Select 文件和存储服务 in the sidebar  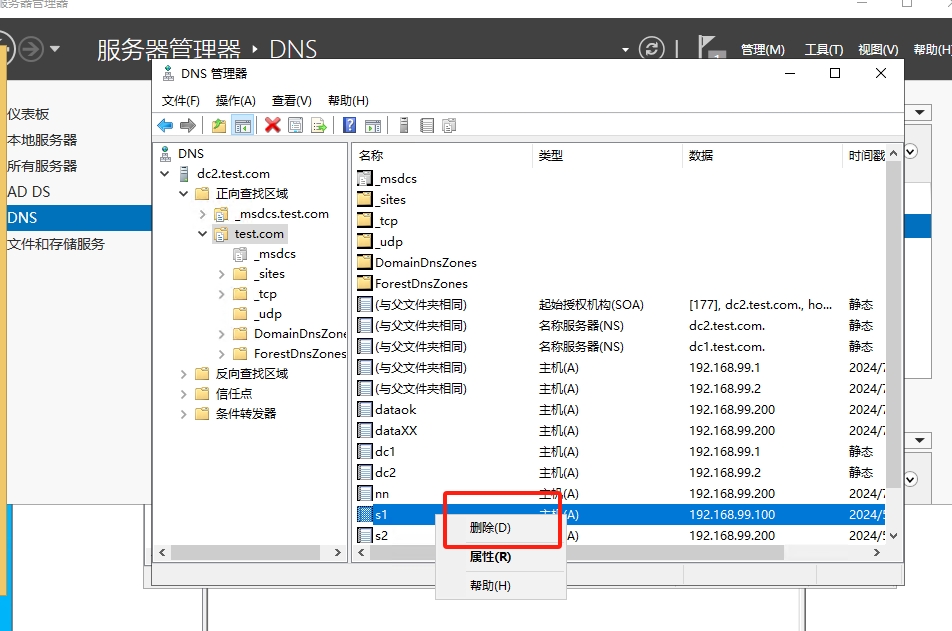pyautogui.click(x=56, y=244)
